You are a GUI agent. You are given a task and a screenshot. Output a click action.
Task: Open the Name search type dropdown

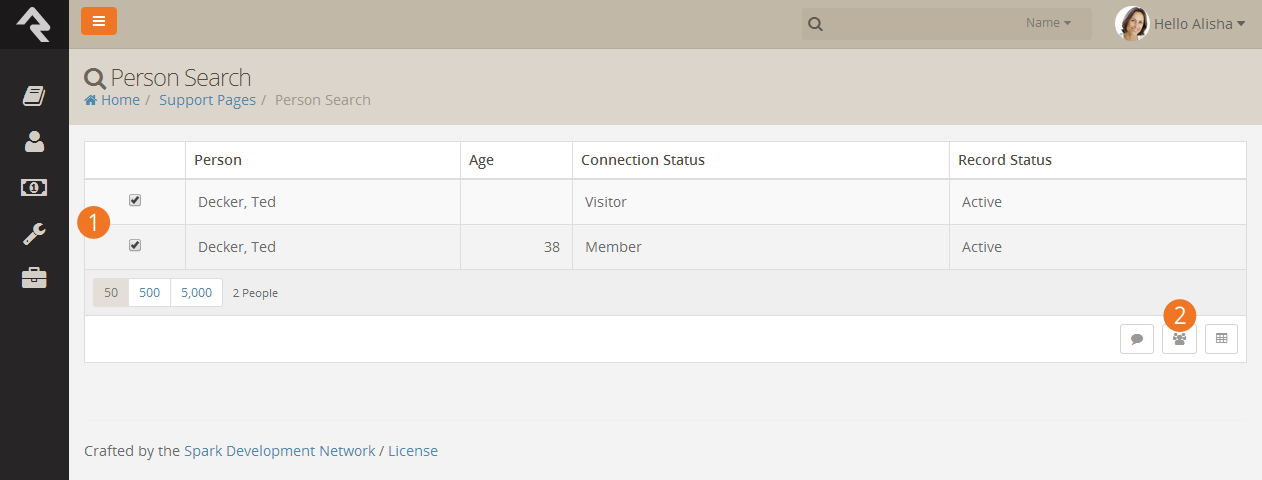pyautogui.click(x=1048, y=23)
